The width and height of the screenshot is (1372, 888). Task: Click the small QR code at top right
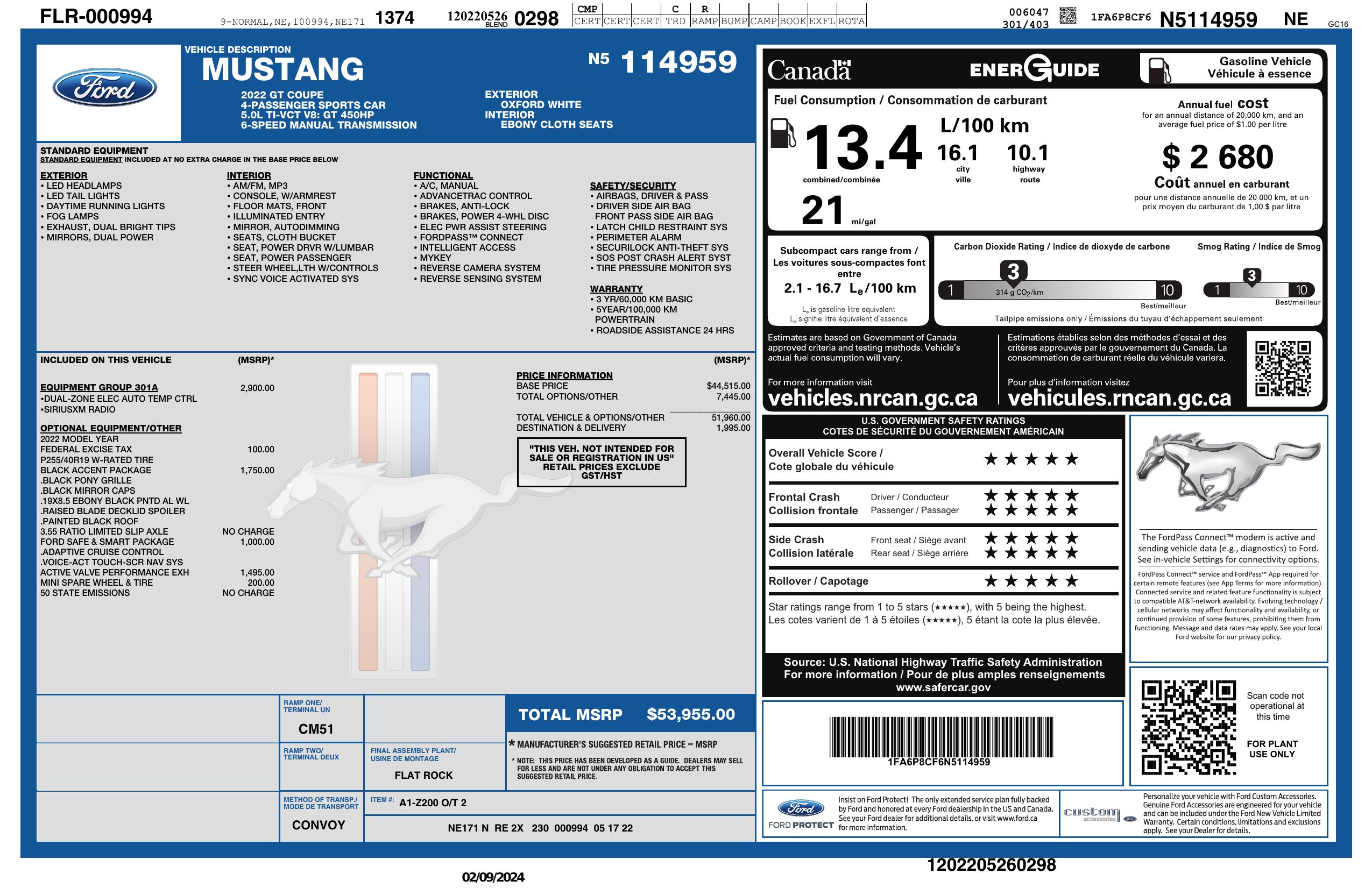[x=1068, y=15]
